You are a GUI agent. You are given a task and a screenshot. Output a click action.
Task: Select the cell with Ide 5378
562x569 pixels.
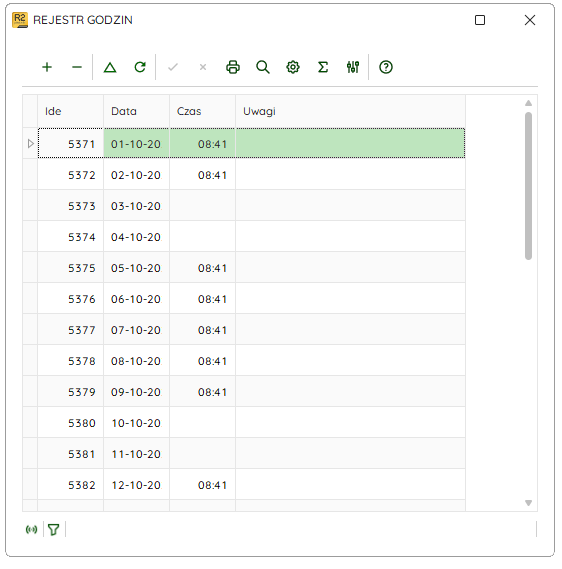coord(71,361)
